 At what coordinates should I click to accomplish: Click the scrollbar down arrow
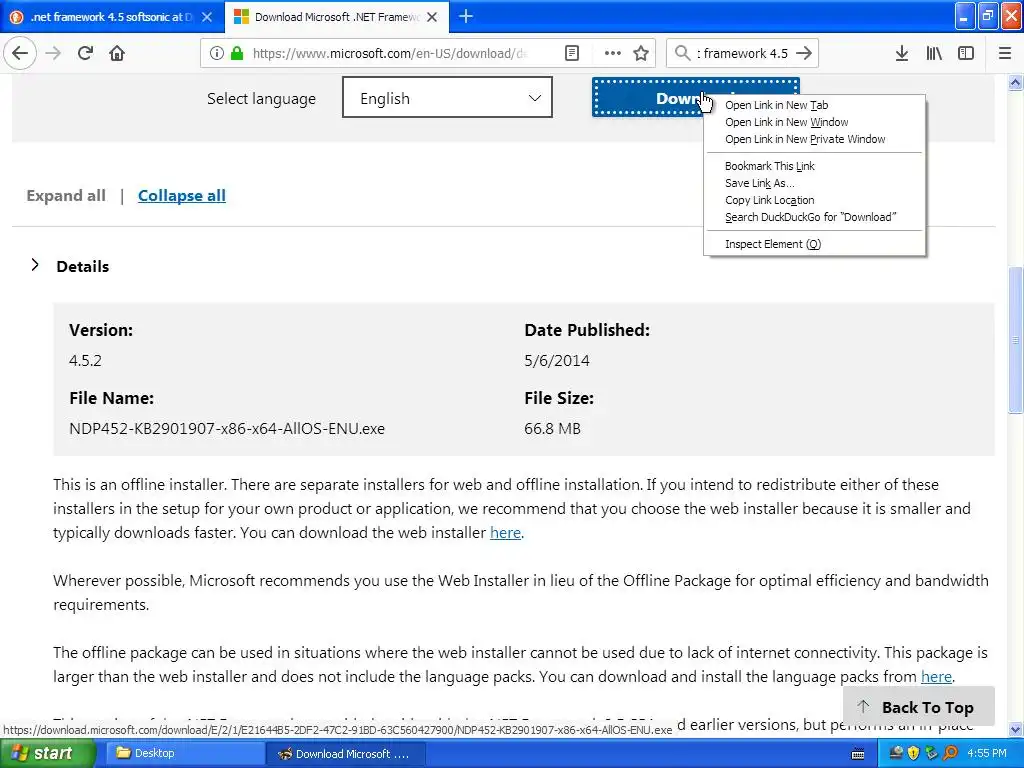pyautogui.click(x=1015, y=729)
